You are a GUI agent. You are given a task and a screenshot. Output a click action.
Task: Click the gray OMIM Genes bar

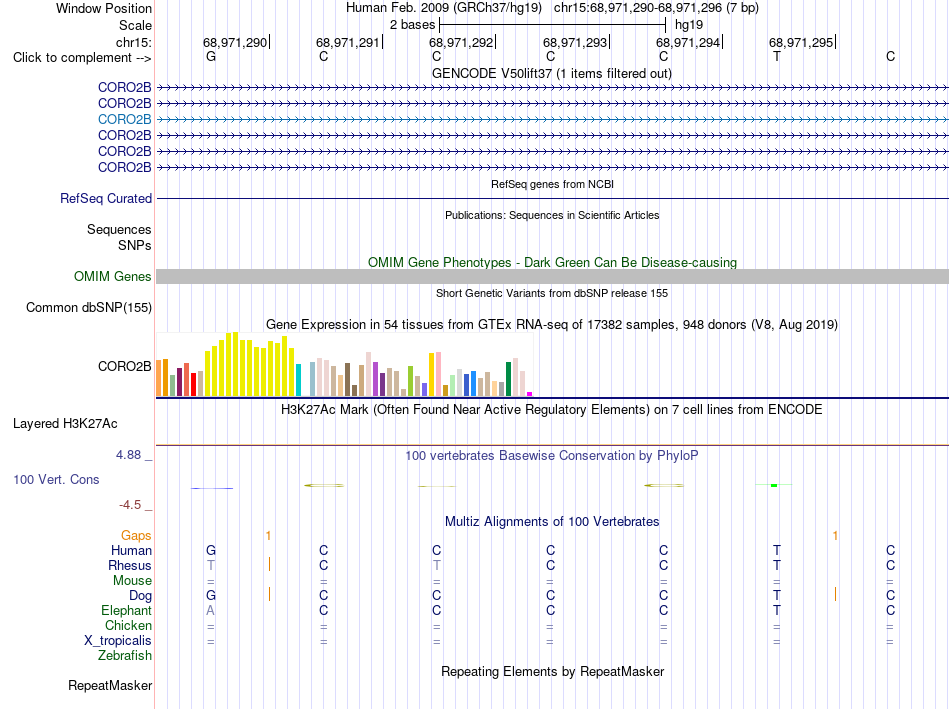coord(552,276)
